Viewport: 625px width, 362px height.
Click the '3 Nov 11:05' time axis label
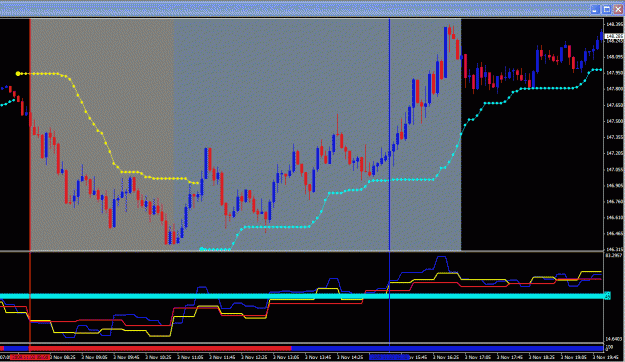[x=191, y=358]
